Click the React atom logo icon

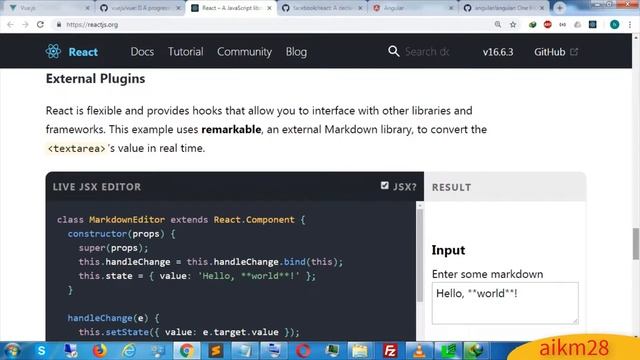click(x=53, y=51)
